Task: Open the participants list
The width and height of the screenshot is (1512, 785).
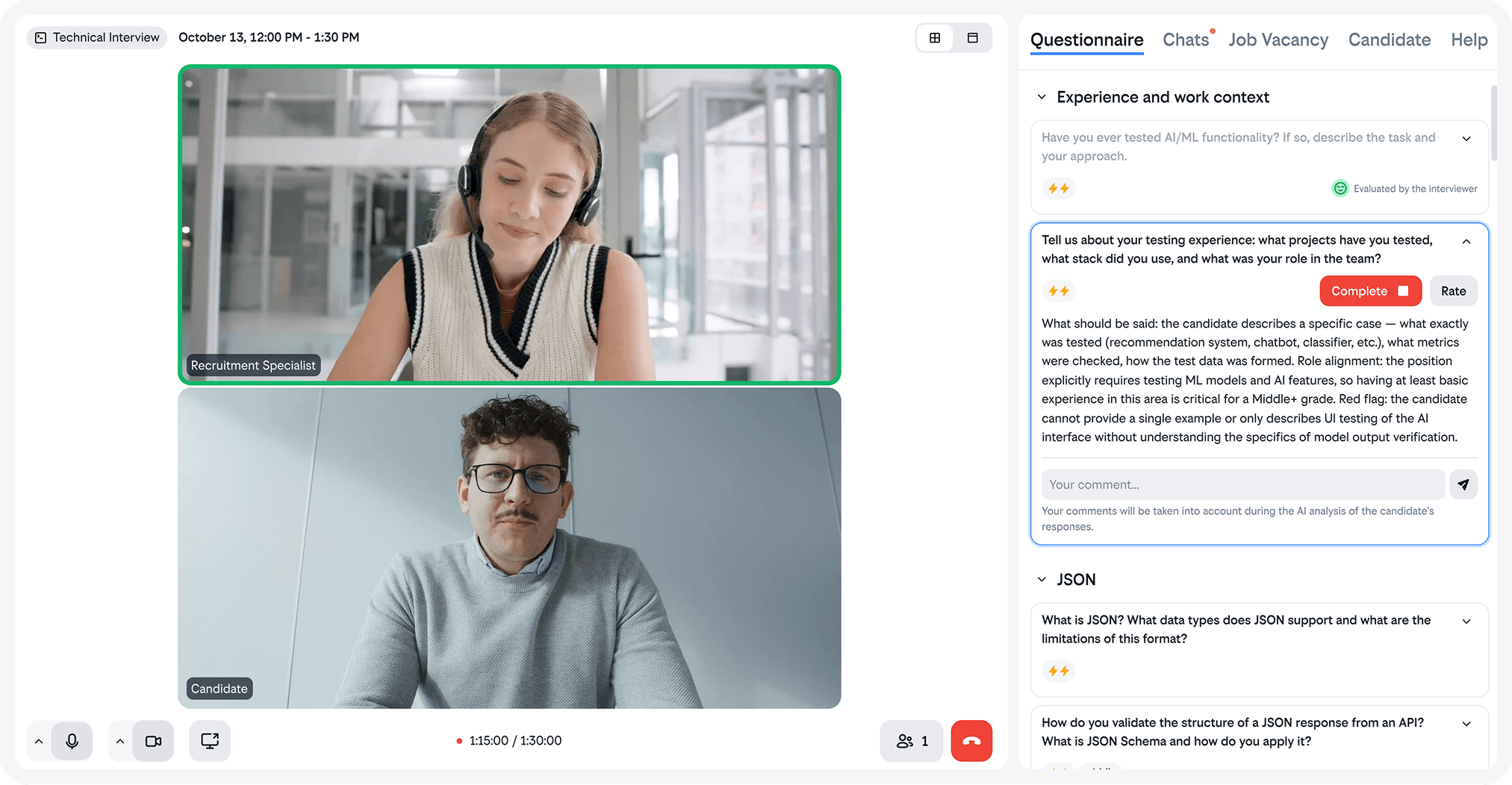Action: click(x=912, y=741)
